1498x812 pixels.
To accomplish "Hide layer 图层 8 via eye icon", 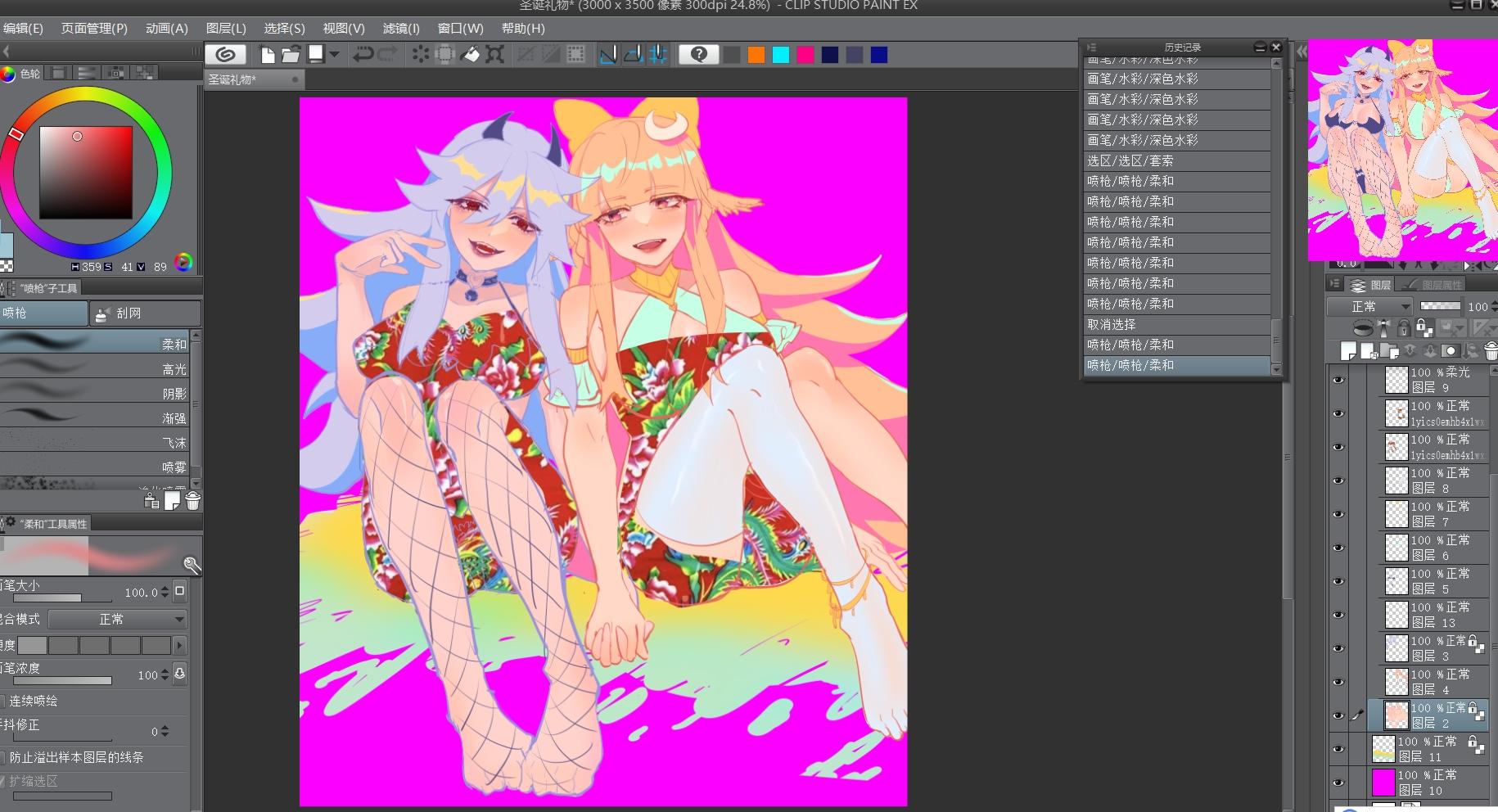I will click(1338, 480).
